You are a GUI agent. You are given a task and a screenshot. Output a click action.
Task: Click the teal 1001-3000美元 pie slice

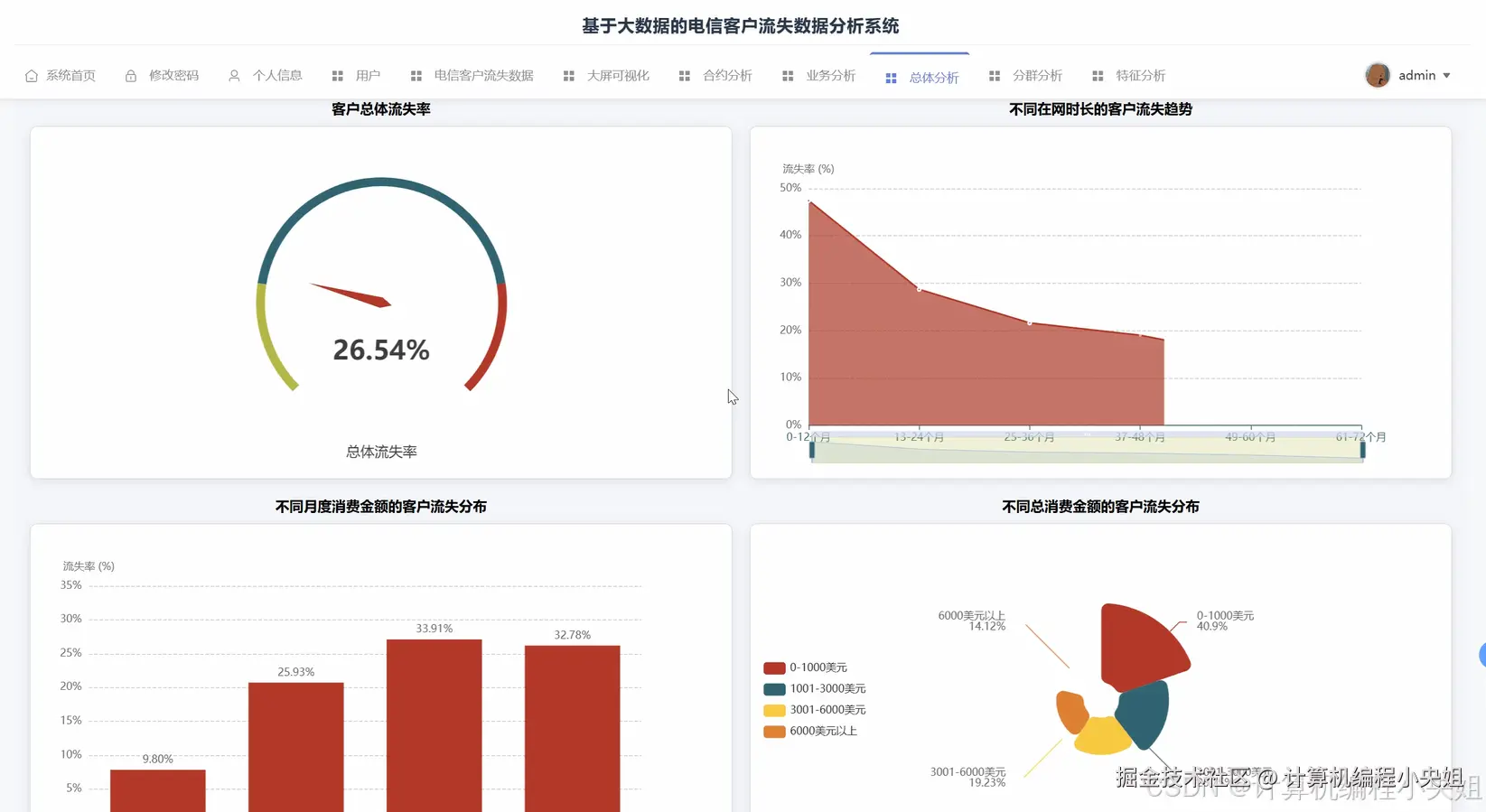point(1145,714)
